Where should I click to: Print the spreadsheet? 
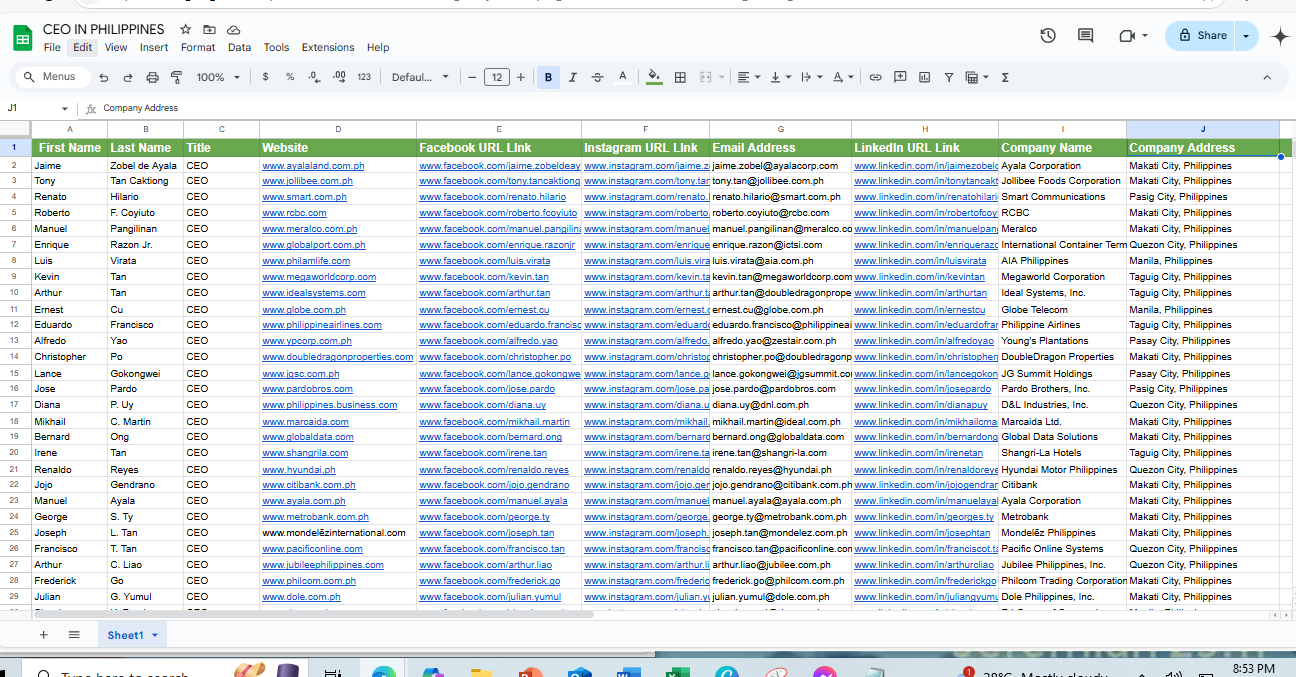point(152,77)
